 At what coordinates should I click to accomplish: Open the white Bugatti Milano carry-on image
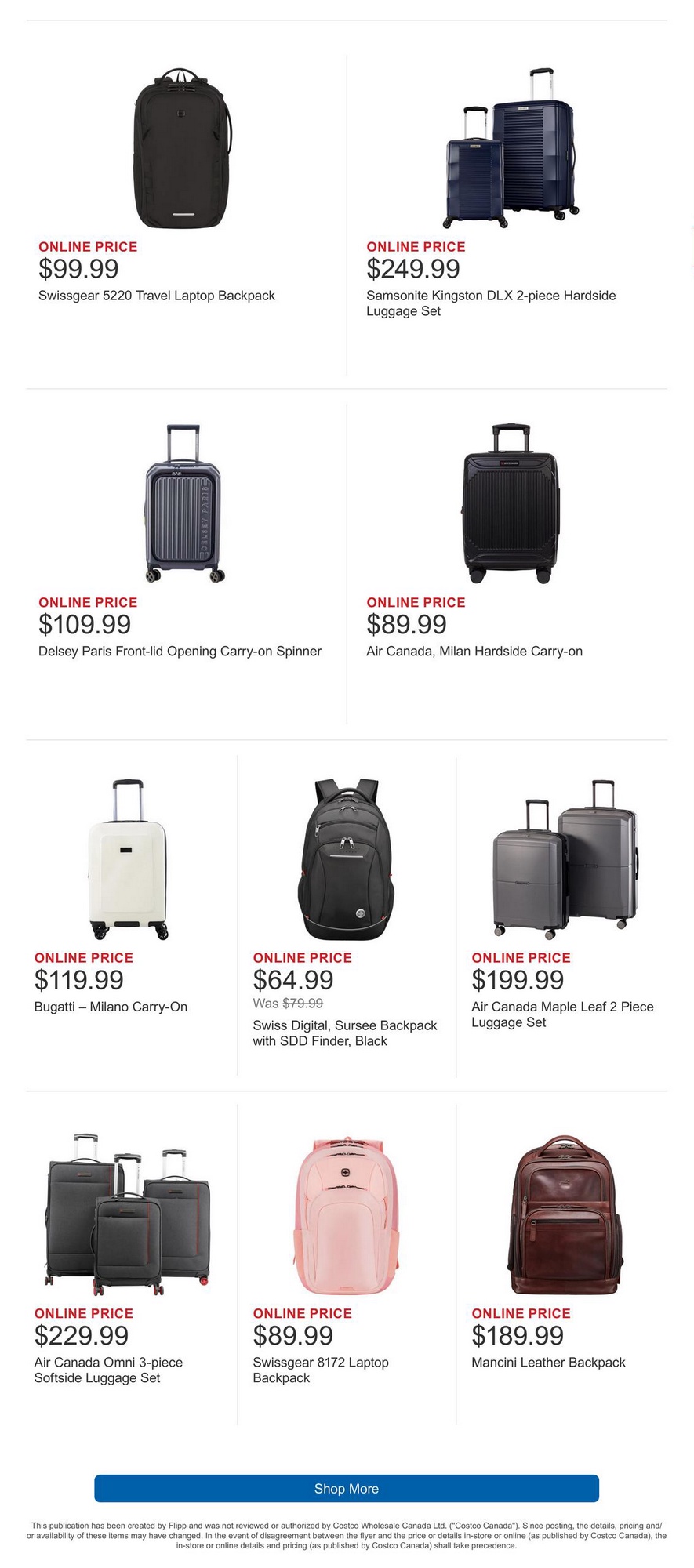click(x=128, y=859)
